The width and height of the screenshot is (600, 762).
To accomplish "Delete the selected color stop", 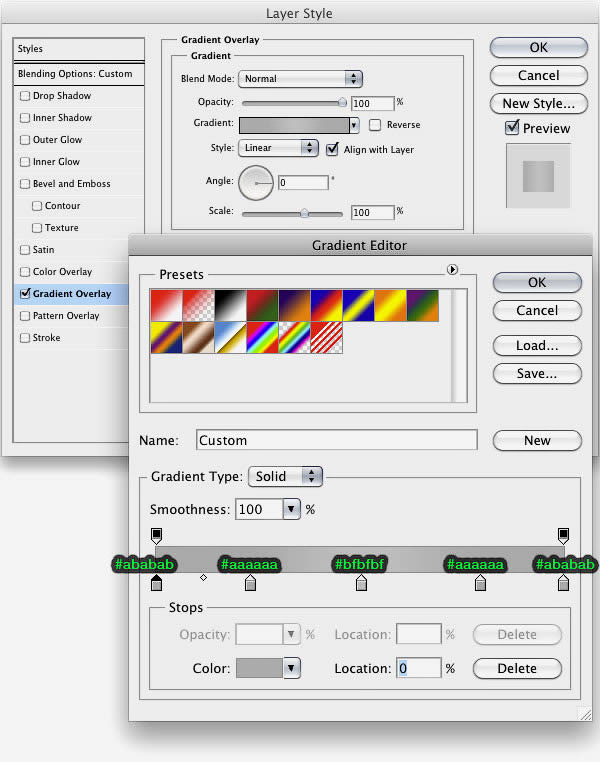I will point(517,668).
